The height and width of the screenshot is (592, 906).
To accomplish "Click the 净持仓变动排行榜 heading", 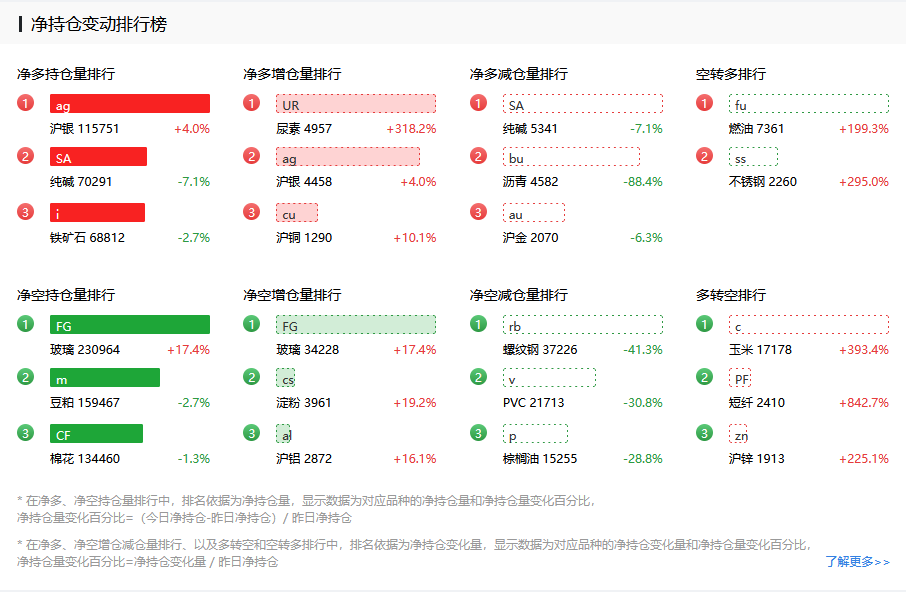I will pyautogui.click(x=99, y=25).
